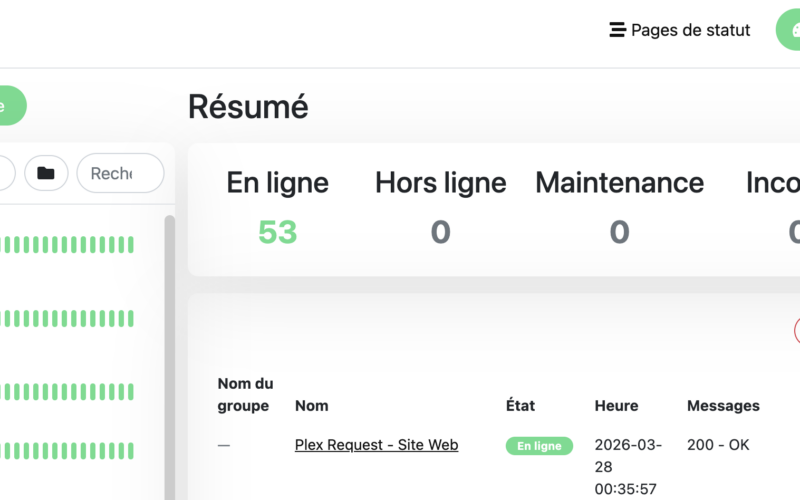Screen dimensions: 800x500
Task: Open Plex Request - Site Web link
Action: (x=377, y=445)
